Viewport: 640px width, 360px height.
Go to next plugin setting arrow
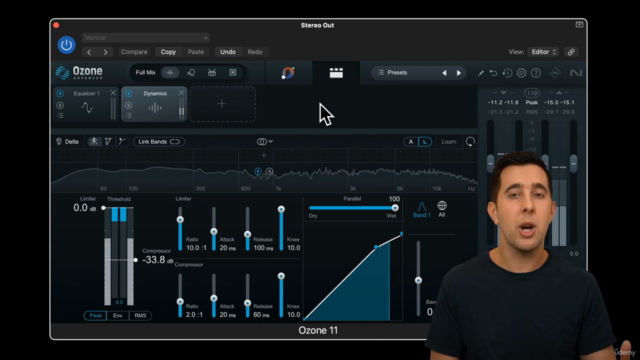pos(106,52)
